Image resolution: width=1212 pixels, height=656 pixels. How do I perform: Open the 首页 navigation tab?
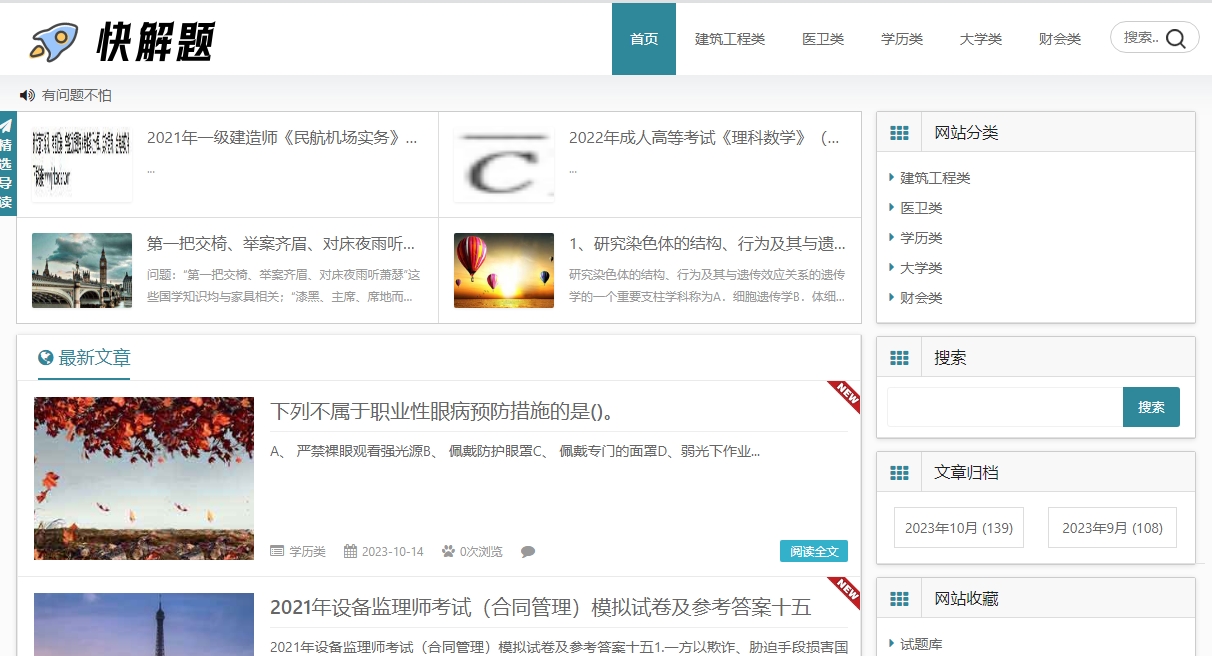(644, 39)
